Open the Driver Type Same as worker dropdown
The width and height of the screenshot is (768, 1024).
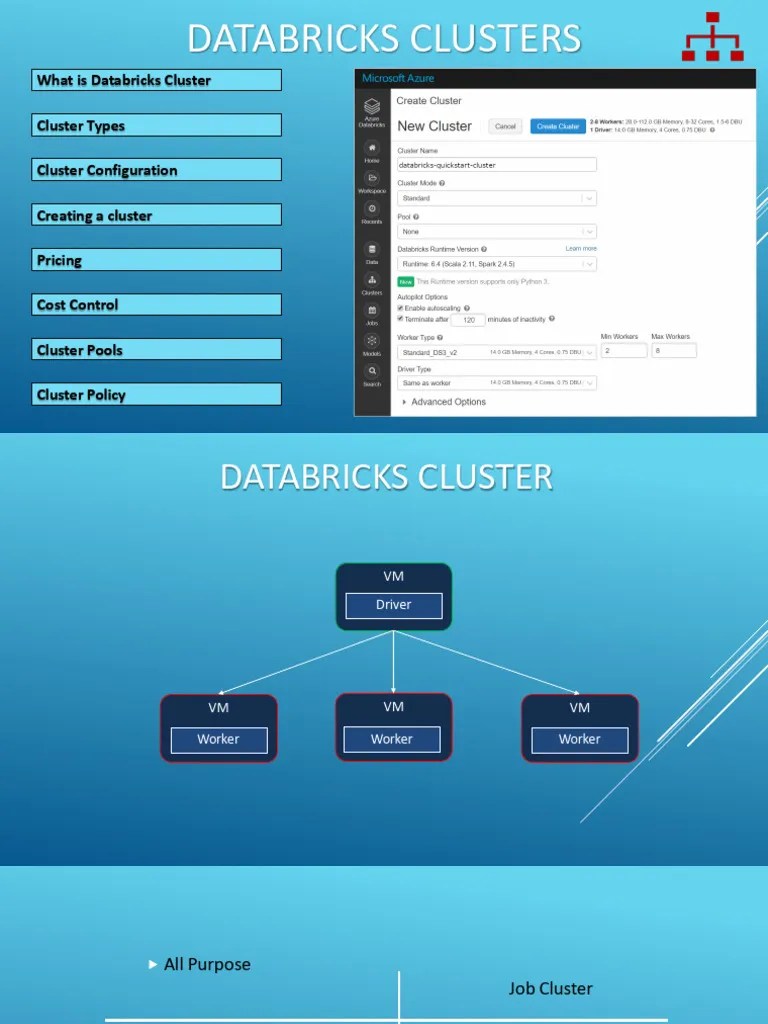pos(496,383)
